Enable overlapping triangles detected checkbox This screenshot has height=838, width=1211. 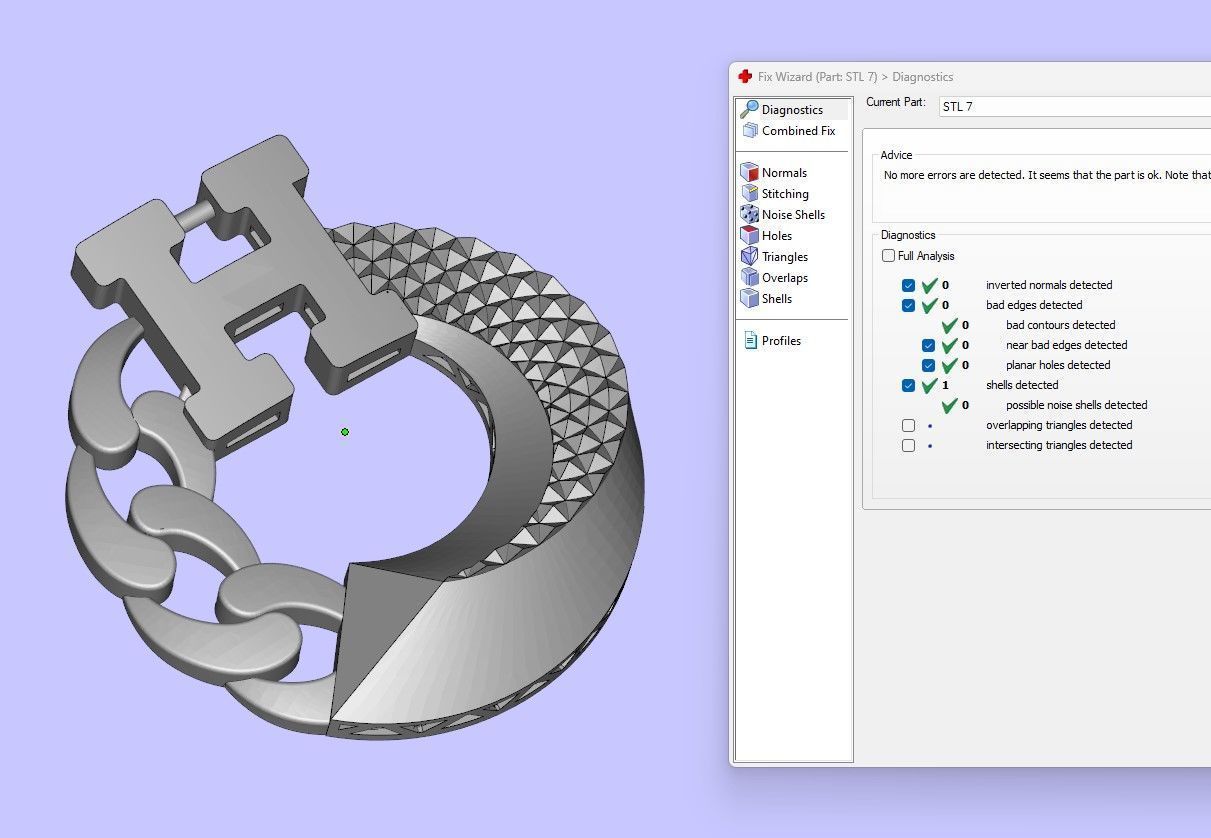(908, 425)
